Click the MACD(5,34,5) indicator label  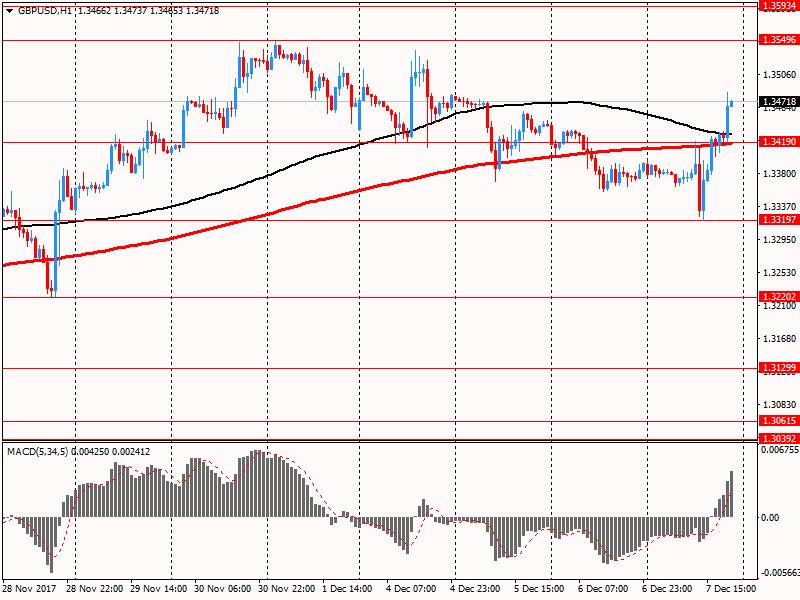coord(37,452)
